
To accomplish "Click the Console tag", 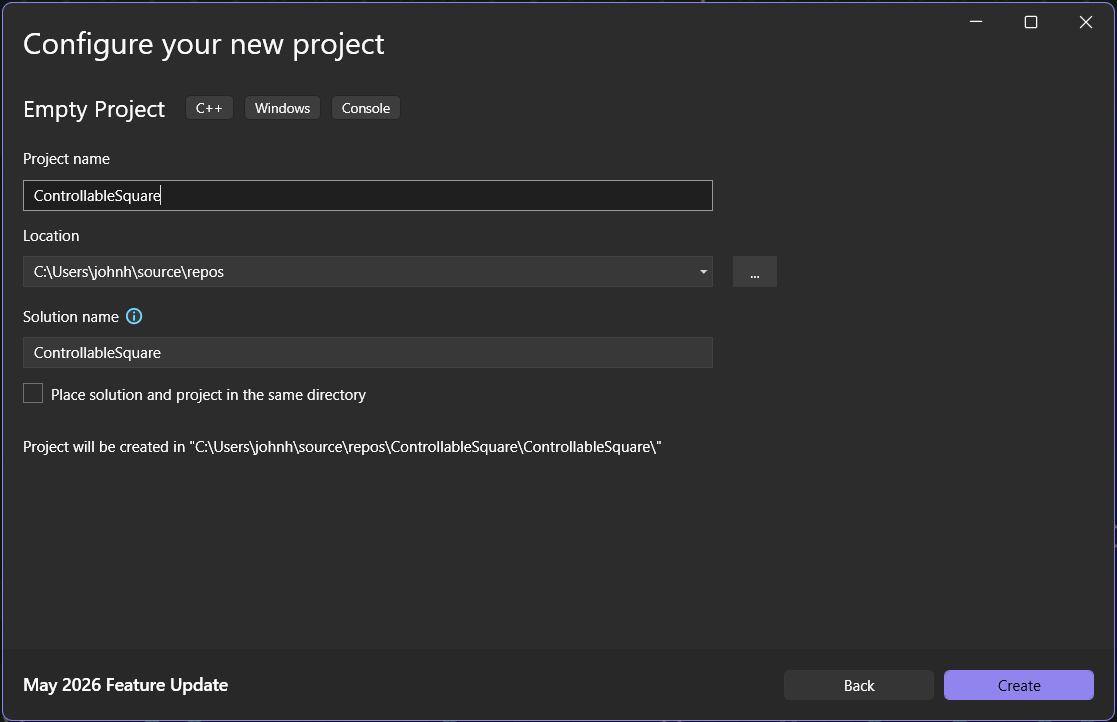I will 365,108.
